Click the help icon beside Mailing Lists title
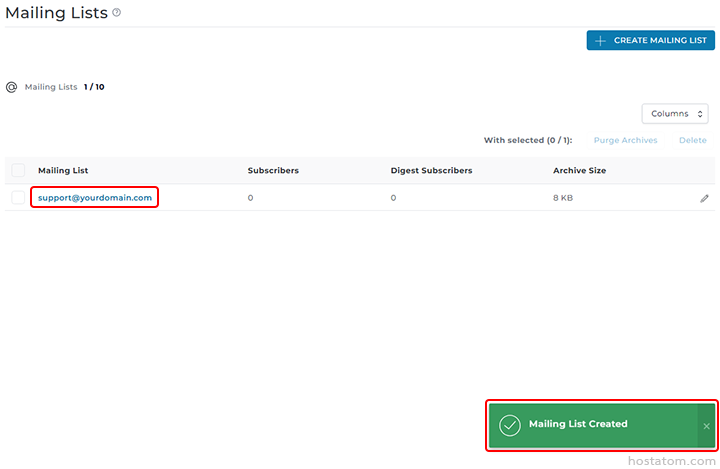Screen dimensions: 720x469 (x=117, y=13)
